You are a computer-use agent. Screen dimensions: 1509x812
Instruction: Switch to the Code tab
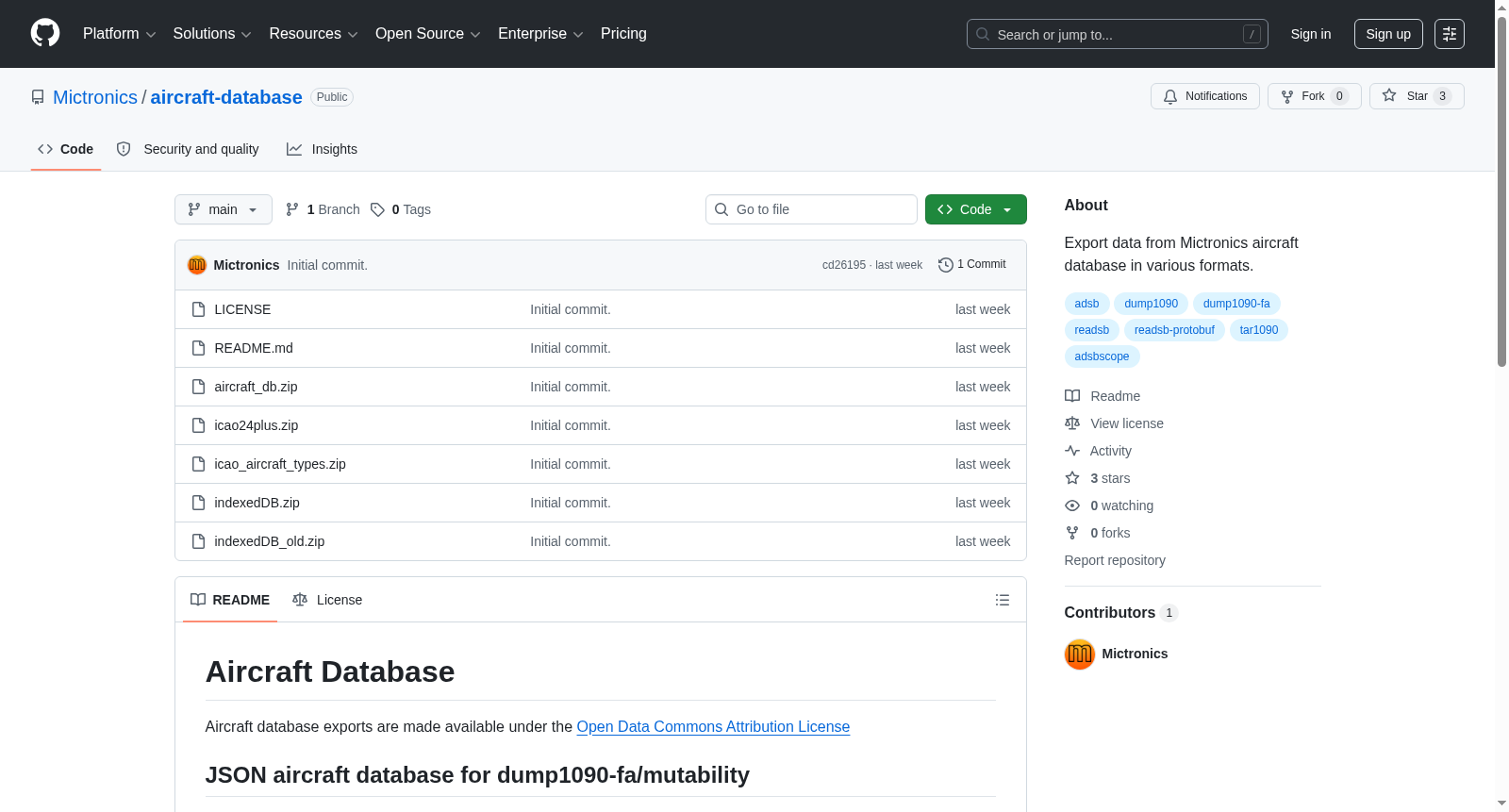click(x=66, y=149)
